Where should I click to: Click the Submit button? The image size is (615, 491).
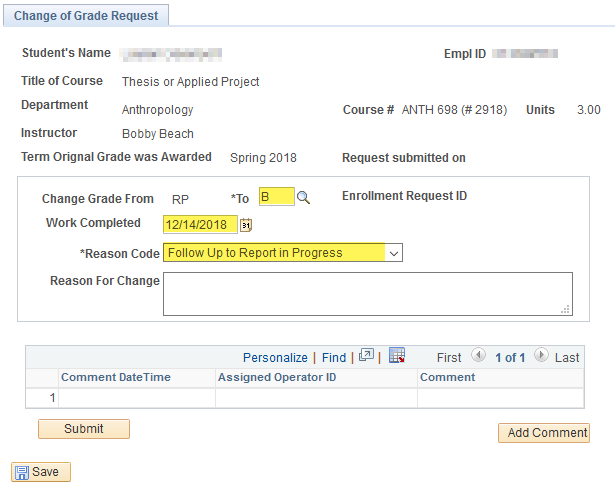(x=84, y=429)
